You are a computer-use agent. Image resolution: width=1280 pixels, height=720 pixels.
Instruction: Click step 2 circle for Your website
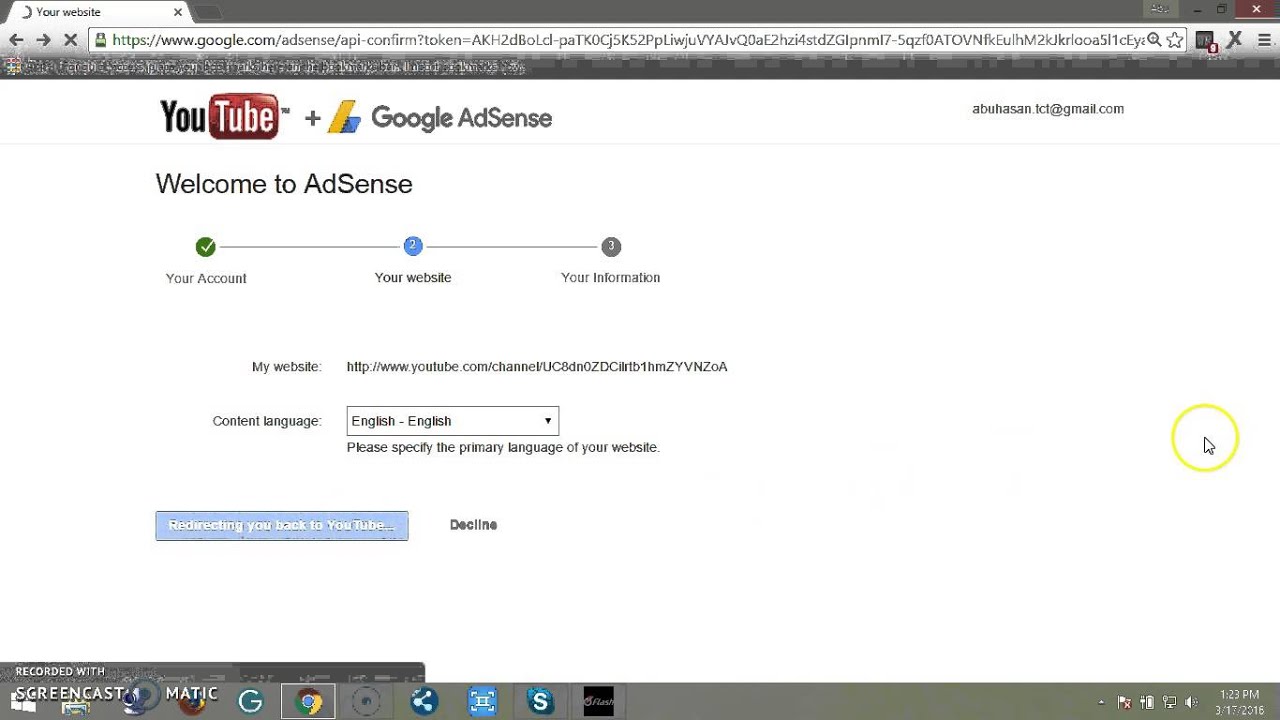413,246
